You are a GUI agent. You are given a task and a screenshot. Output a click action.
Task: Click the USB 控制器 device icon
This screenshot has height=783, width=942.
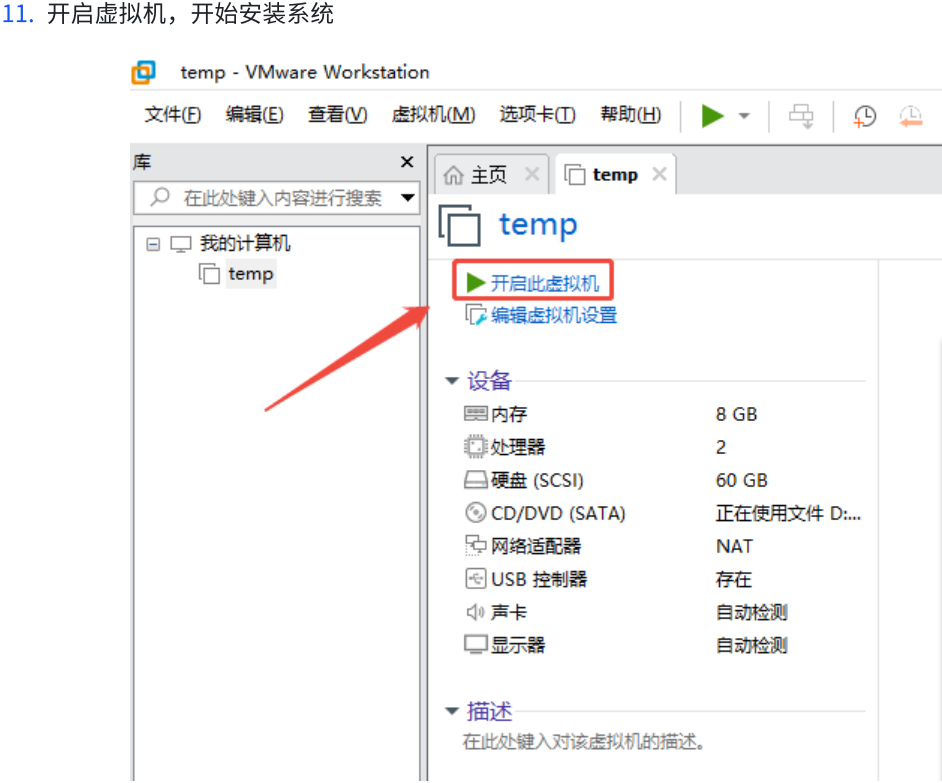point(475,579)
